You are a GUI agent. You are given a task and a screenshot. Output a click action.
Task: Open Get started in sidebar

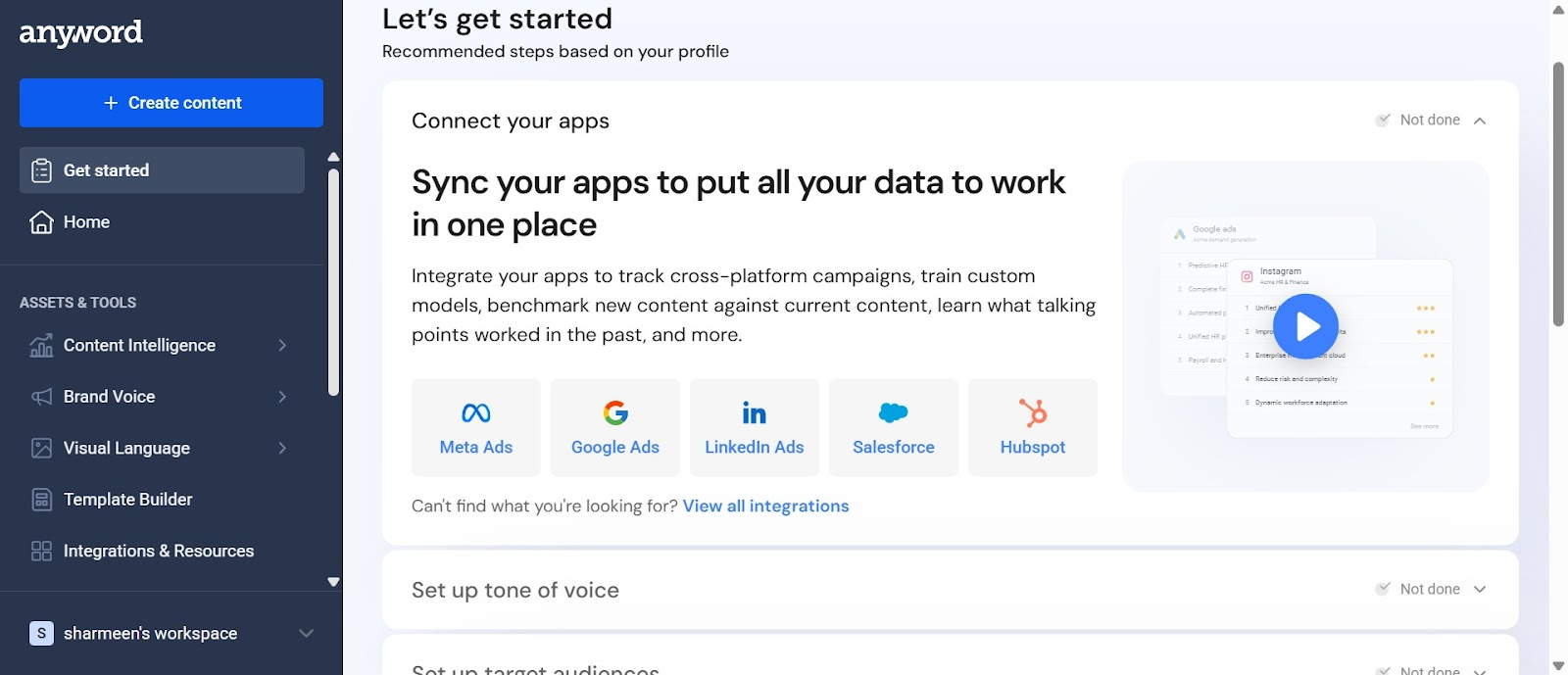pos(162,170)
